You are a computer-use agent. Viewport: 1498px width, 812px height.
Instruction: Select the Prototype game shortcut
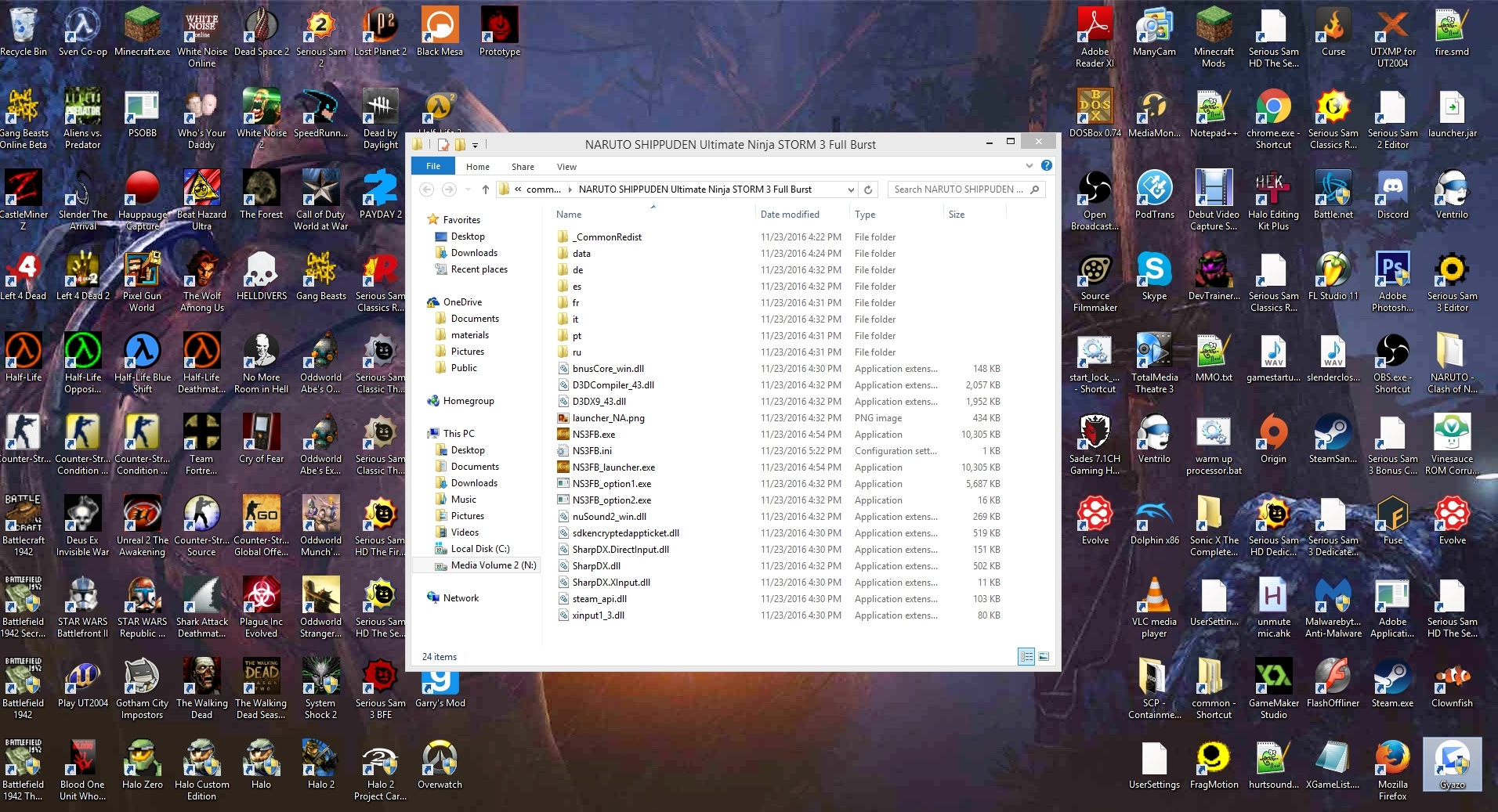(500, 31)
